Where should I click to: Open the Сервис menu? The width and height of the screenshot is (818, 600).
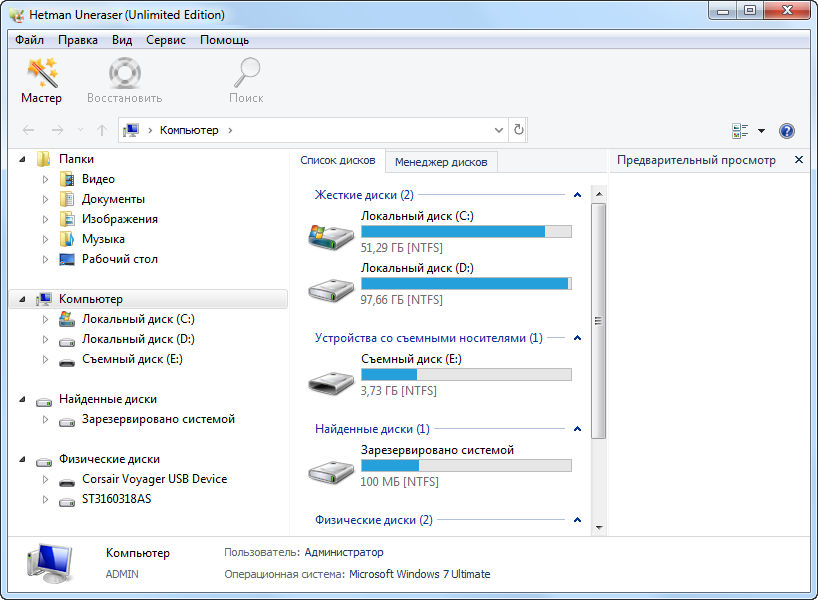(165, 40)
